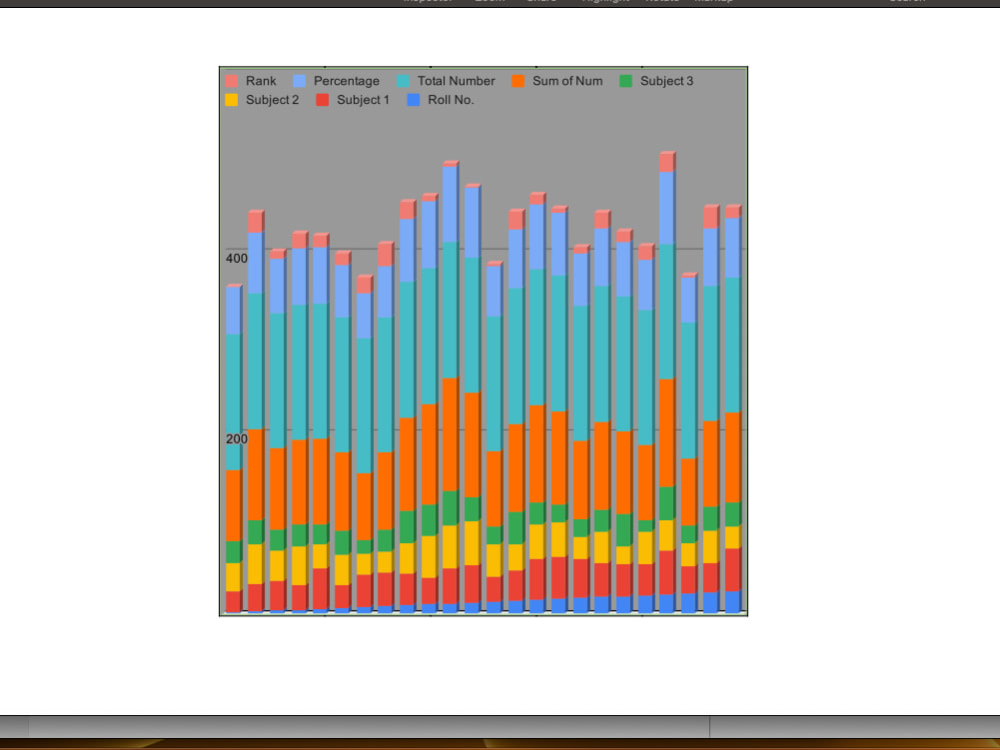Screen dimensions: 1000x750
Task: Click the Total Number legend swatch
Action: (x=403, y=81)
